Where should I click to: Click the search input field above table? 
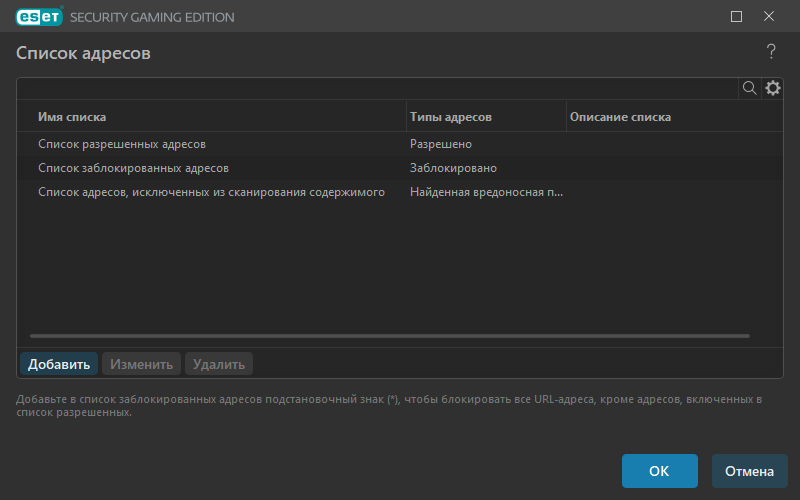378,88
